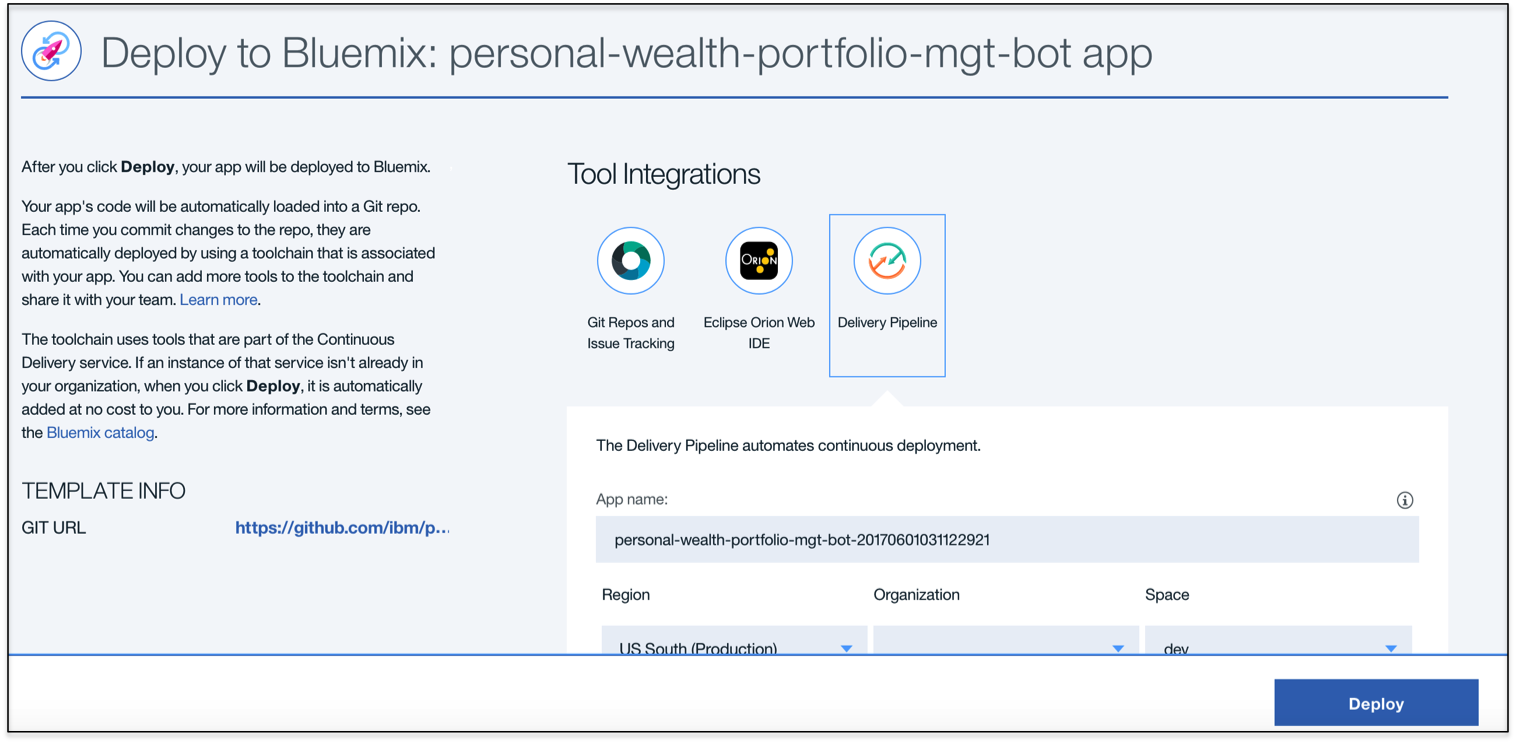This screenshot has width=1516, height=743.
Task: Click the Region label
Action: point(626,595)
